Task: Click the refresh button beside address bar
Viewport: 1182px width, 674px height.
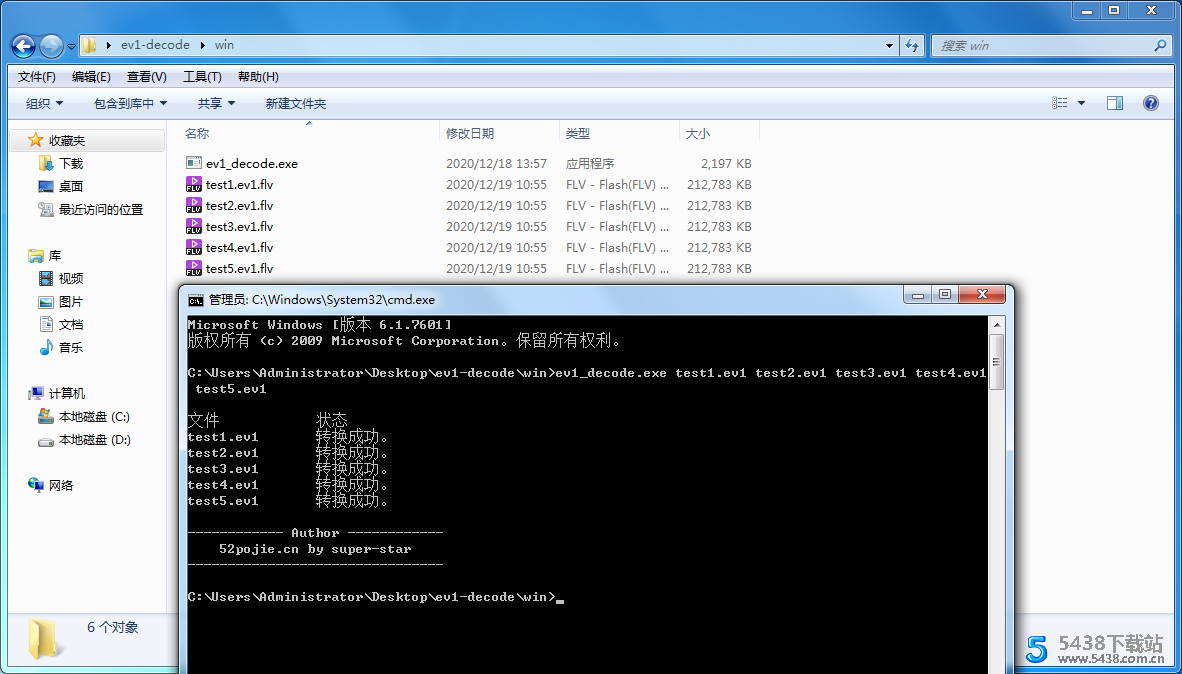Action: [912, 45]
